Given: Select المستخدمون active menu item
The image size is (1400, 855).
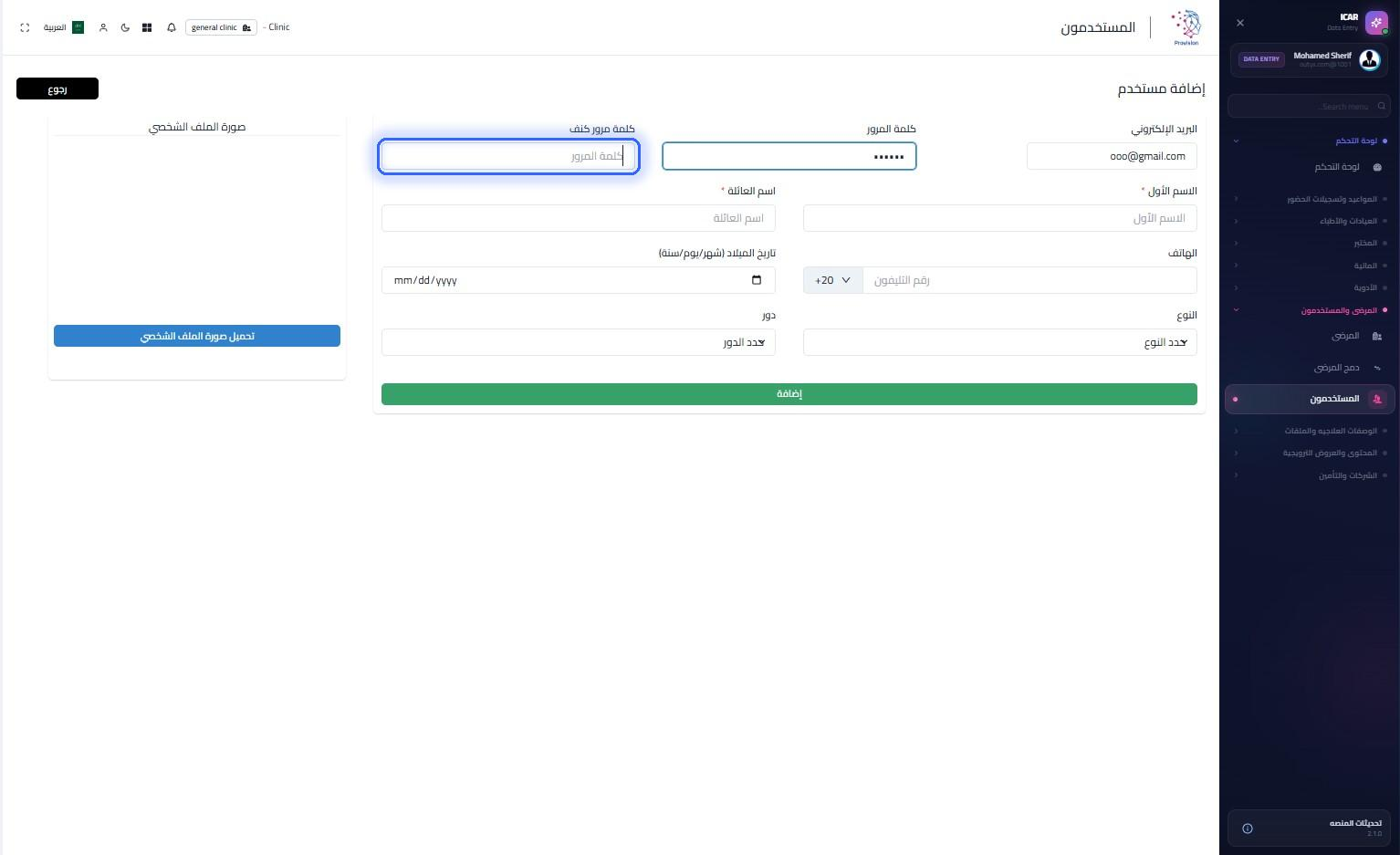Looking at the screenshot, I should pyautogui.click(x=1310, y=399).
